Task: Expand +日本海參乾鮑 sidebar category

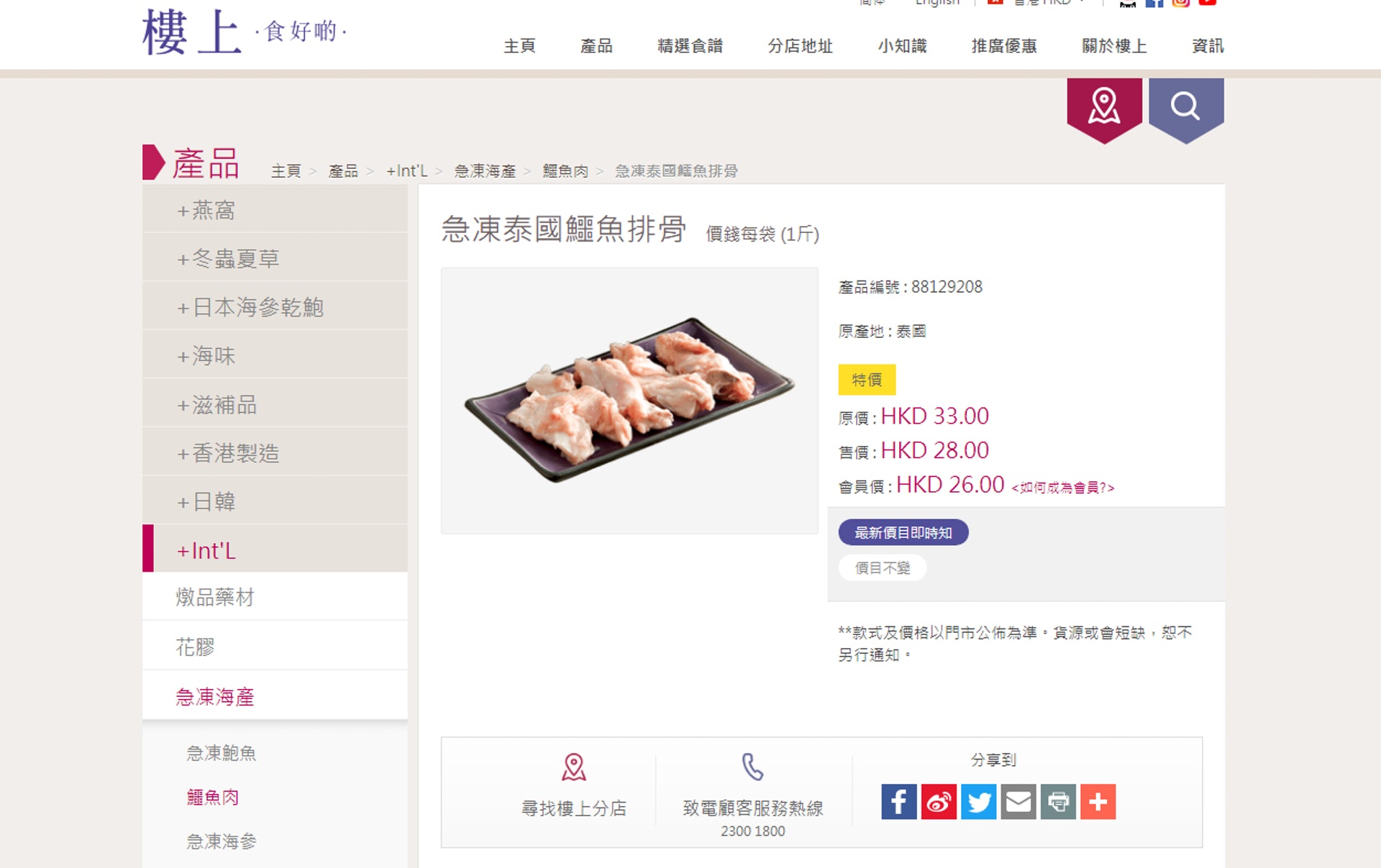Action: 275,307
